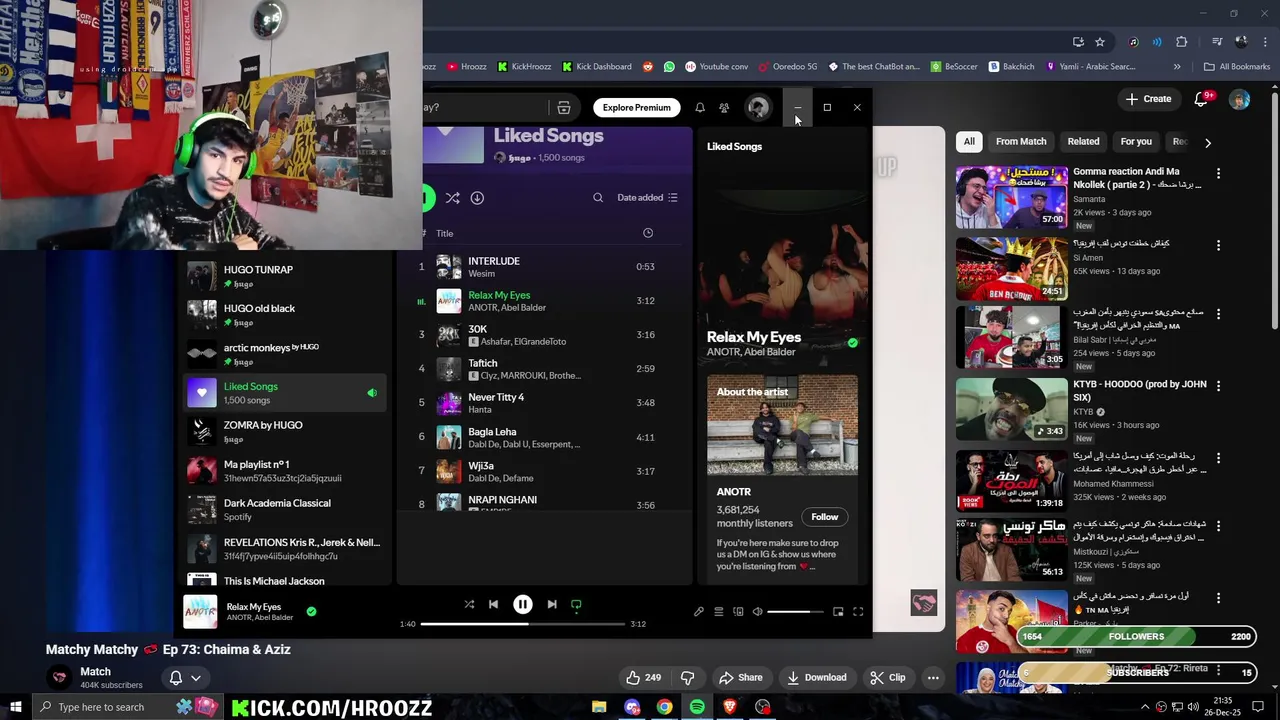The image size is (1280, 720).
Task: Skip to next track in Spotify
Action: click(552, 604)
